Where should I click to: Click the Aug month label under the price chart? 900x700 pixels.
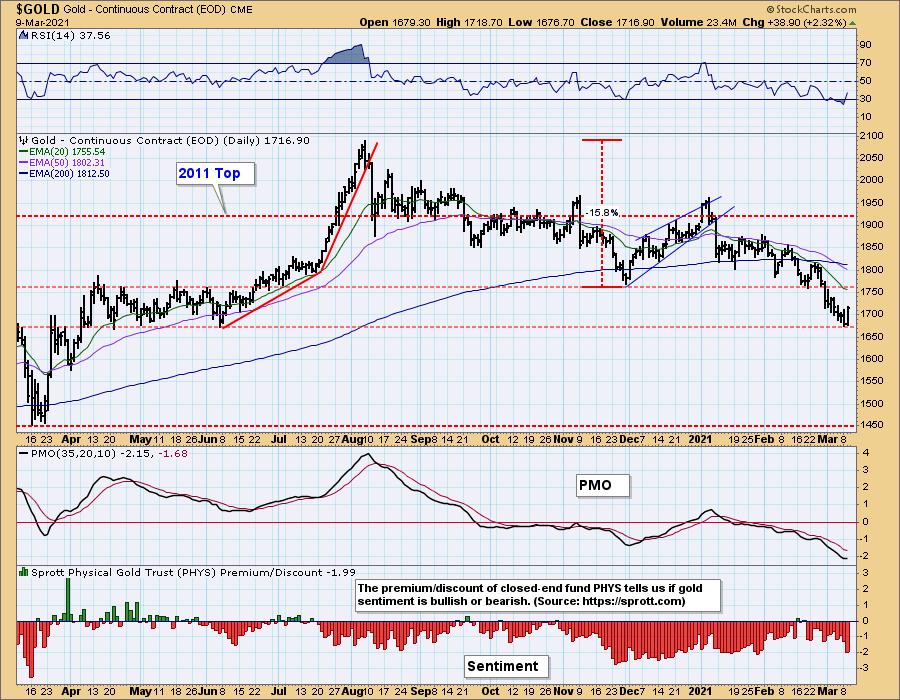(352, 440)
